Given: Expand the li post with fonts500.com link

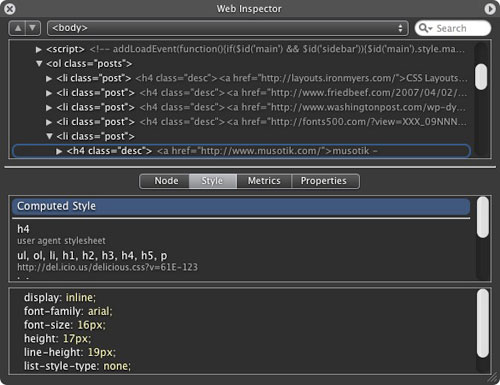Looking at the screenshot, I should 49,122.
